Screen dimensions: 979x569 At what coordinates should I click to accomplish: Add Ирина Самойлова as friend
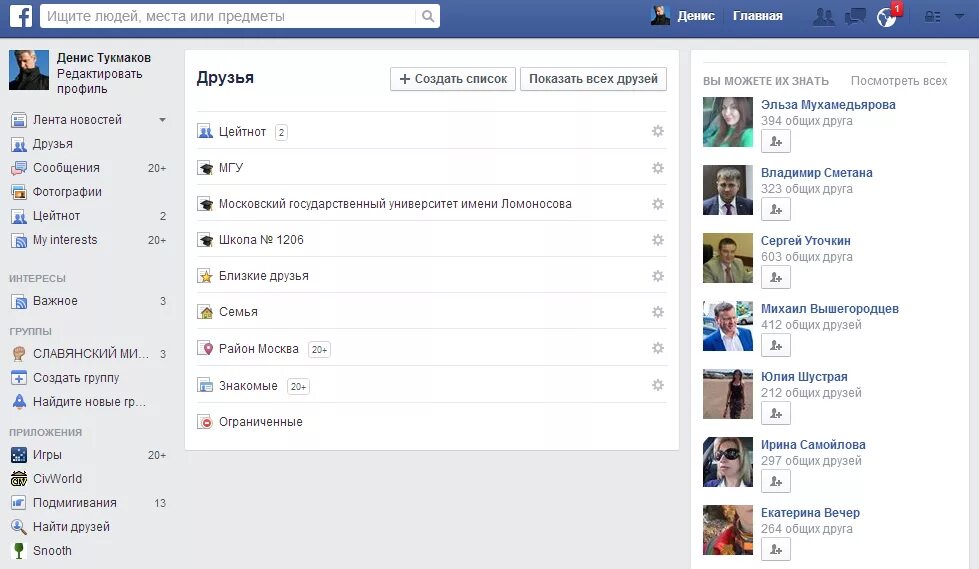click(x=775, y=482)
